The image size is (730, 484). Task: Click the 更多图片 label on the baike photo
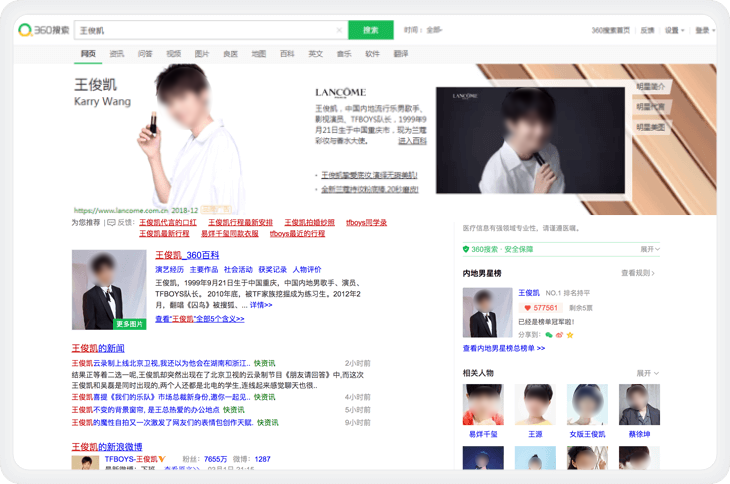pos(129,324)
